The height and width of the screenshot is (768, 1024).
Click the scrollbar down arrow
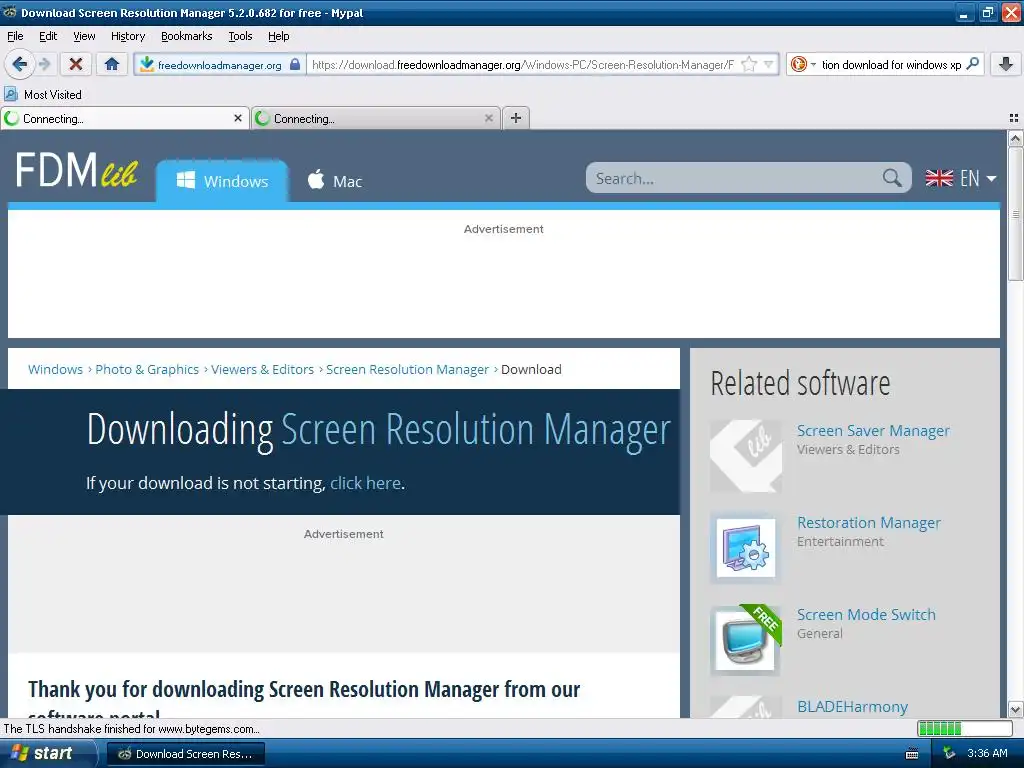pyautogui.click(x=1015, y=709)
